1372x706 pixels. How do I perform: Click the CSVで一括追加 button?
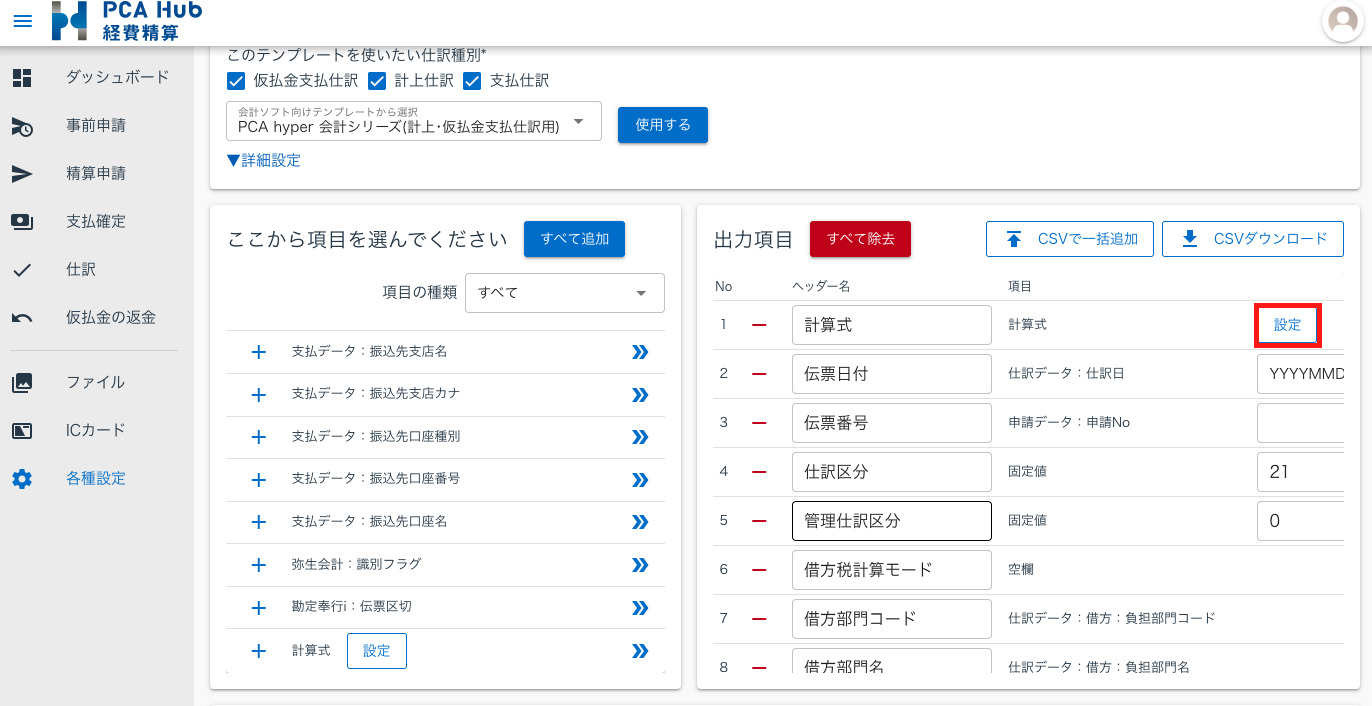coord(1070,239)
